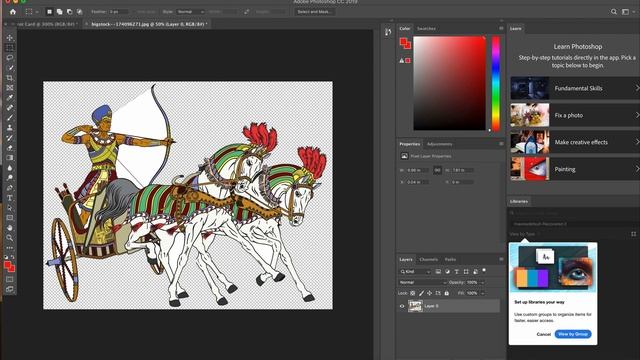The image size is (640, 360).
Task: Select the Pen tool
Action: tap(10, 188)
